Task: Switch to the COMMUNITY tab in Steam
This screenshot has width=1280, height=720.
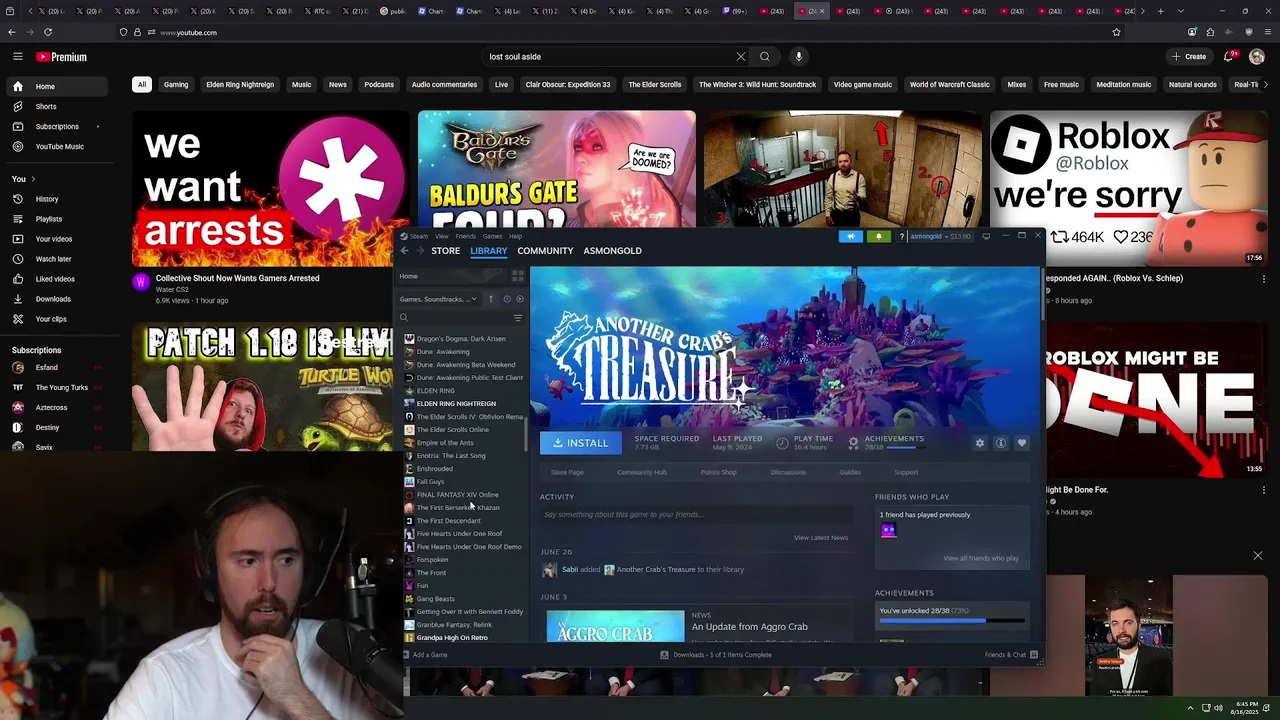Action: pos(545,251)
